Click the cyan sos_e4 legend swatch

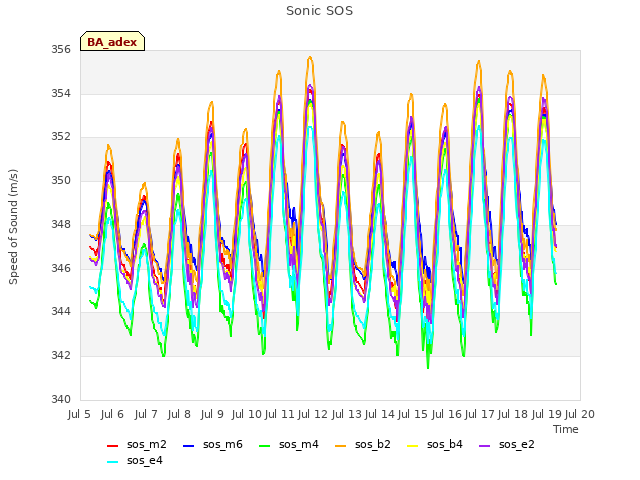[112, 462]
